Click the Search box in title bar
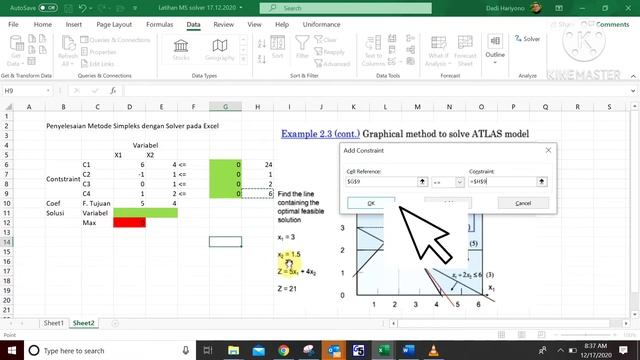The image size is (640, 360). pyautogui.click(x=346, y=8)
